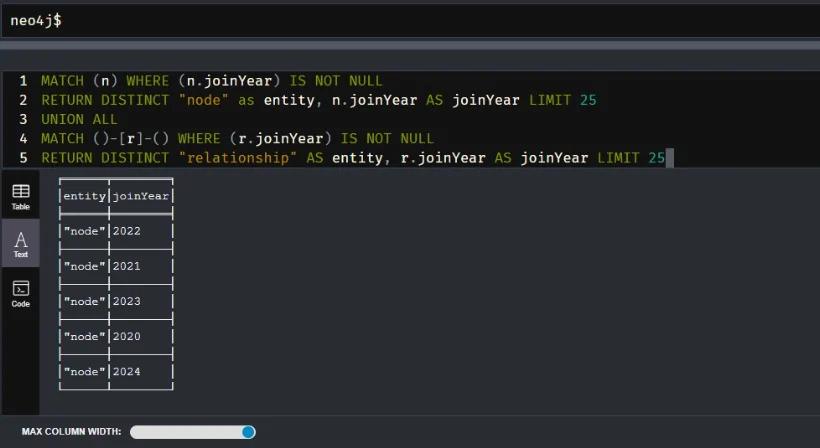Click the UNION ALL line in editor
This screenshot has height=448, width=820.
tap(79, 119)
